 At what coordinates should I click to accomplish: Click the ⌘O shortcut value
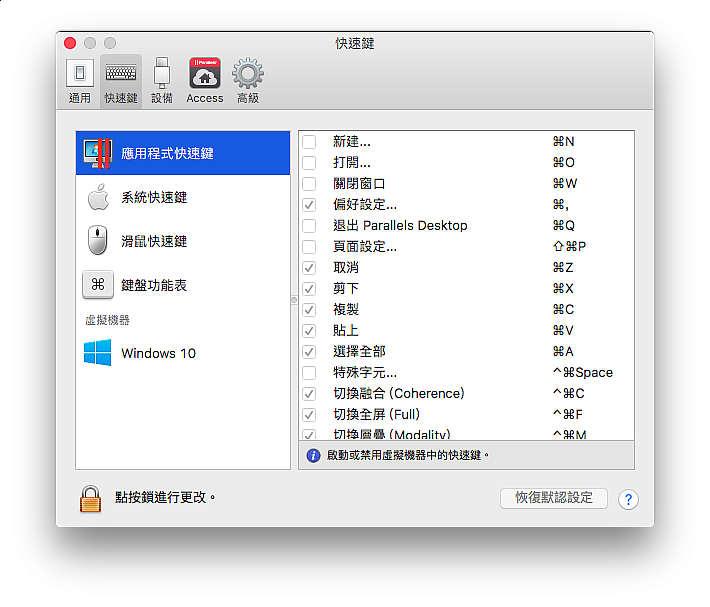pos(564,163)
